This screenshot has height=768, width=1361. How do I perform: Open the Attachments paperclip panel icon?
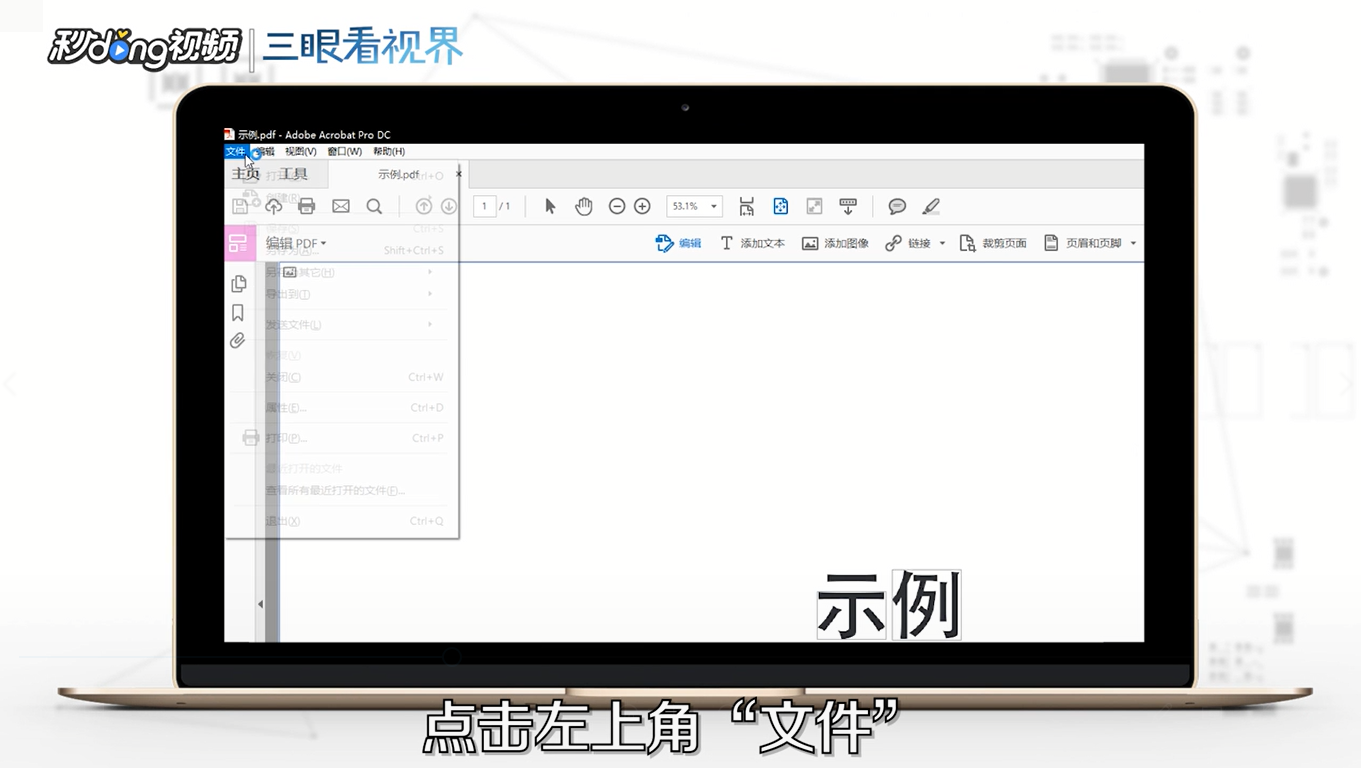pyautogui.click(x=238, y=341)
